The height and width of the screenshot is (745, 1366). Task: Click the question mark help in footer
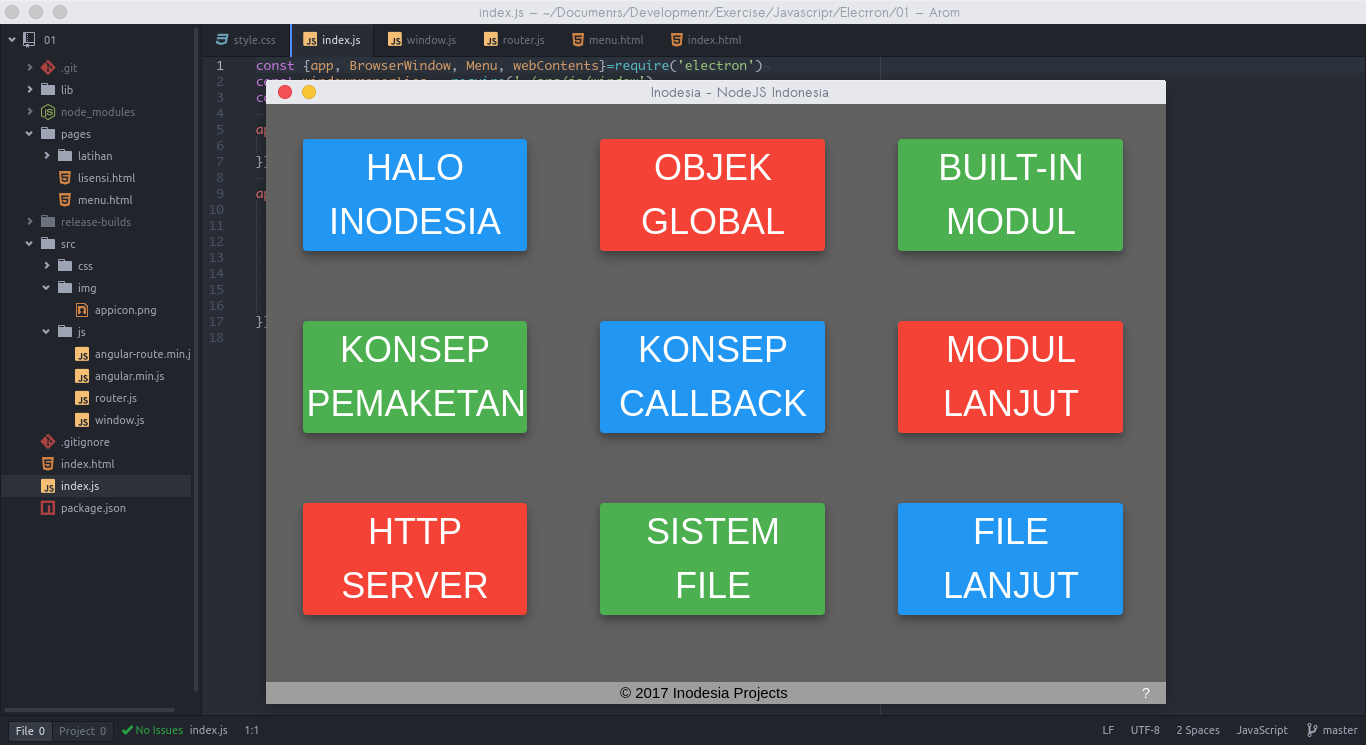pyautogui.click(x=1146, y=693)
